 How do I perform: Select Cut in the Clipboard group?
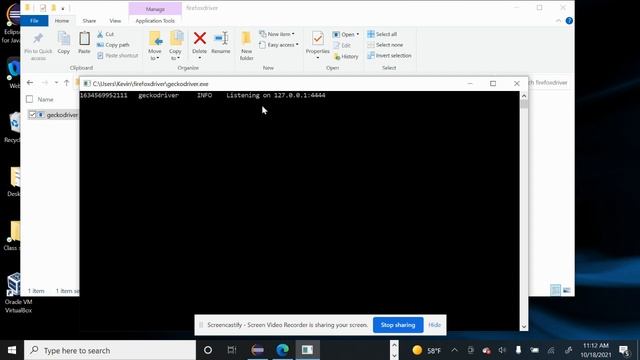106,34
